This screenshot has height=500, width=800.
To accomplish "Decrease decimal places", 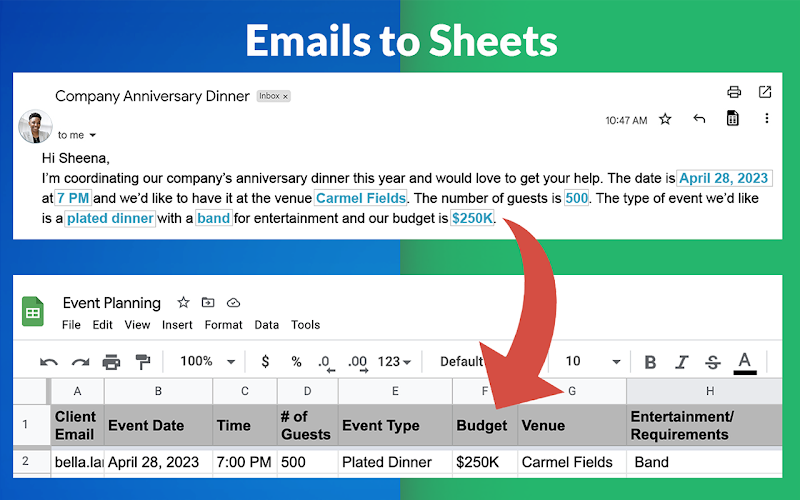I will tap(326, 363).
